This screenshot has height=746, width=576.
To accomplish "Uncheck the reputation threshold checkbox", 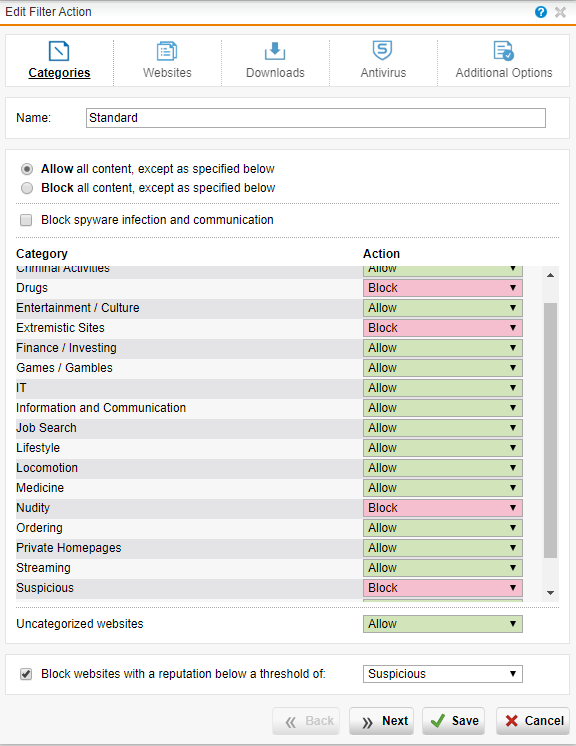I will (26, 674).
